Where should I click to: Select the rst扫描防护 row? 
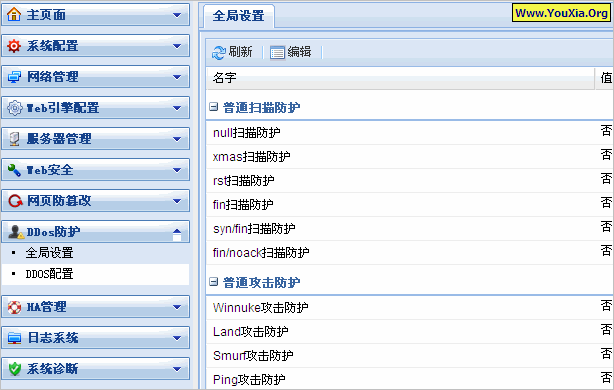pyautogui.click(x=410, y=181)
